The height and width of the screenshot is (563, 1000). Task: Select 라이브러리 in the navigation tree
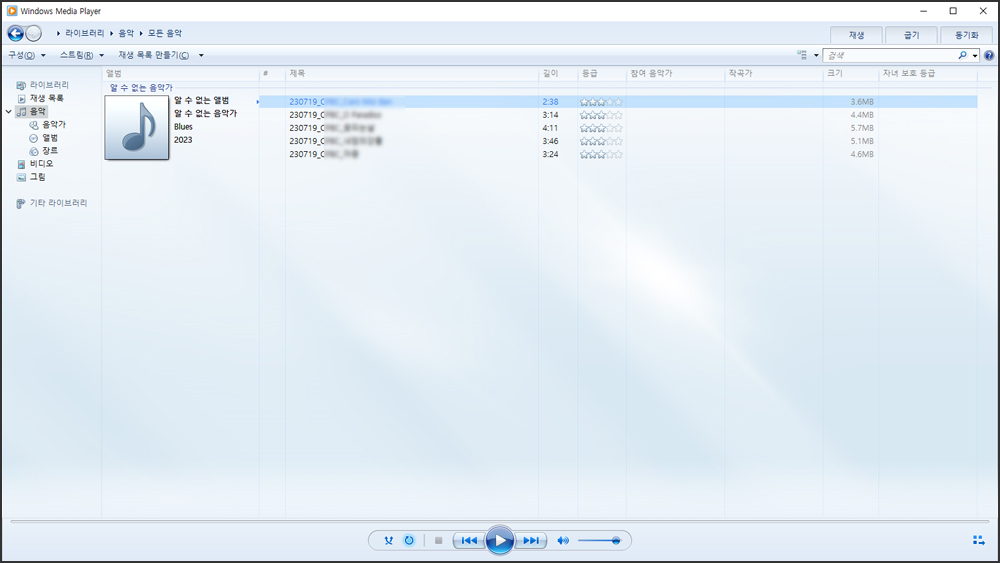49,85
